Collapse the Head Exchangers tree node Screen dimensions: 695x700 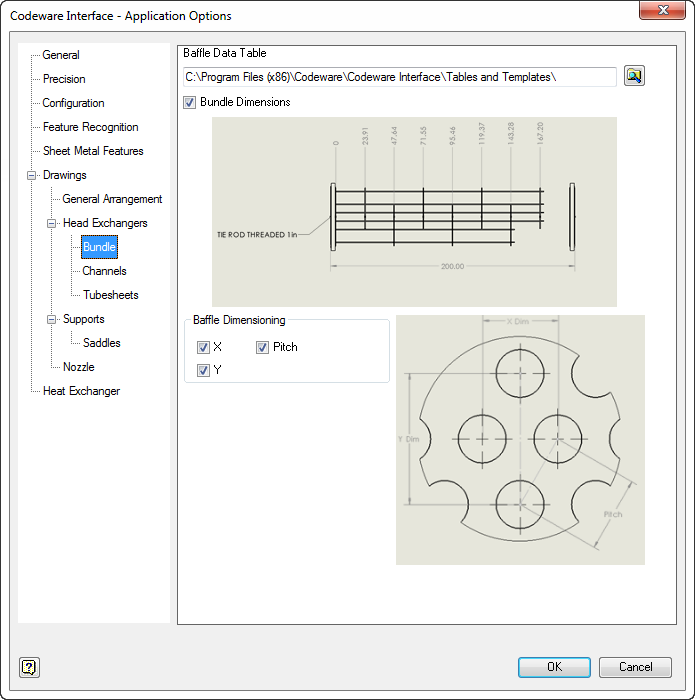51,223
